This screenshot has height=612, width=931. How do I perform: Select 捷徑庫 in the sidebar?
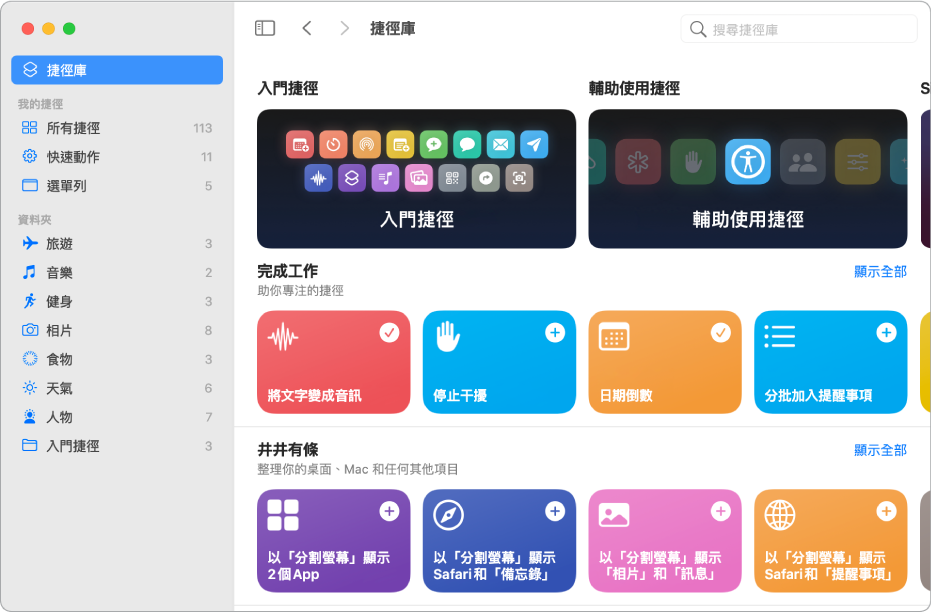117,70
